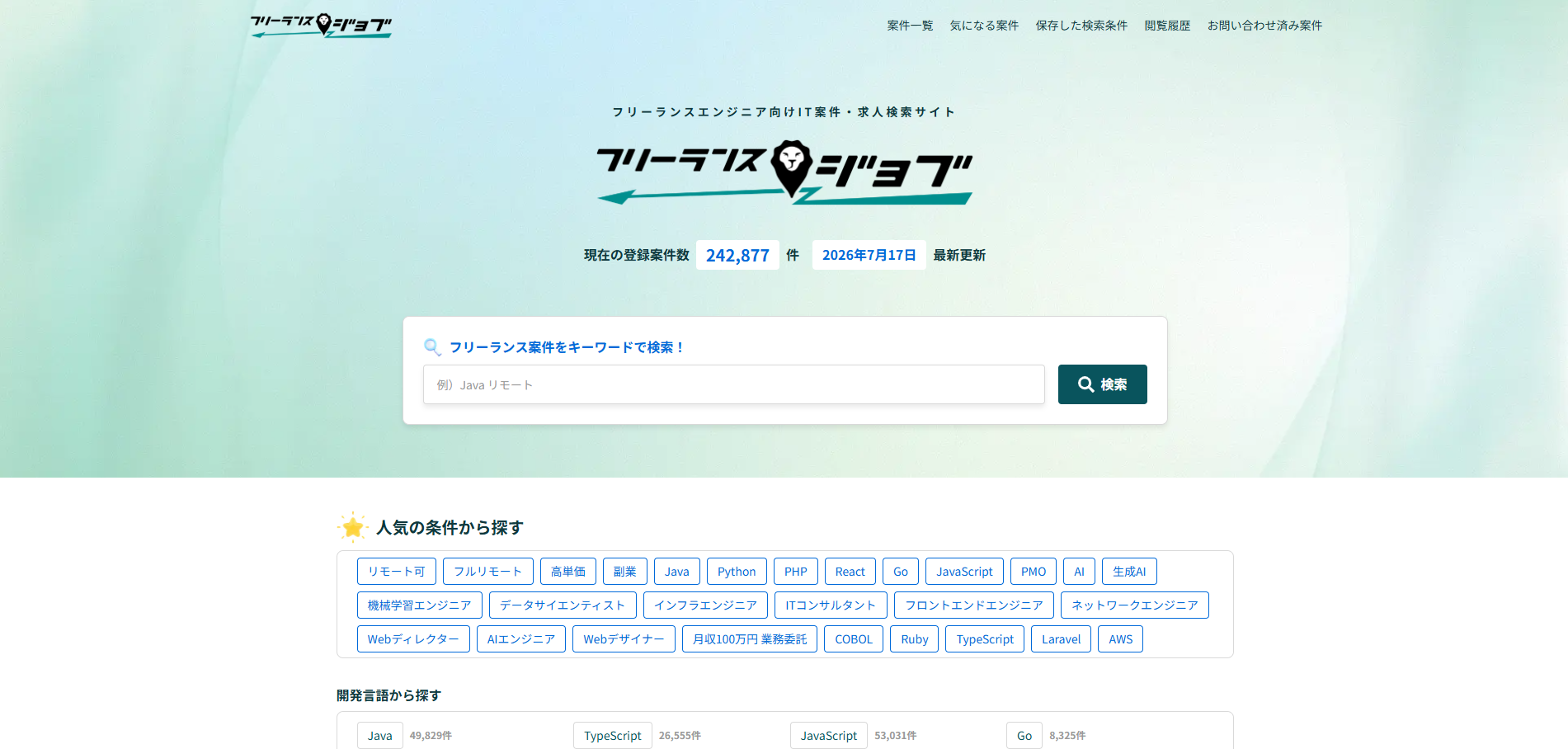Screen dimensions: 1568x749
Task: Select the AIエンジニア tag
Action: (x=521, y=639)
